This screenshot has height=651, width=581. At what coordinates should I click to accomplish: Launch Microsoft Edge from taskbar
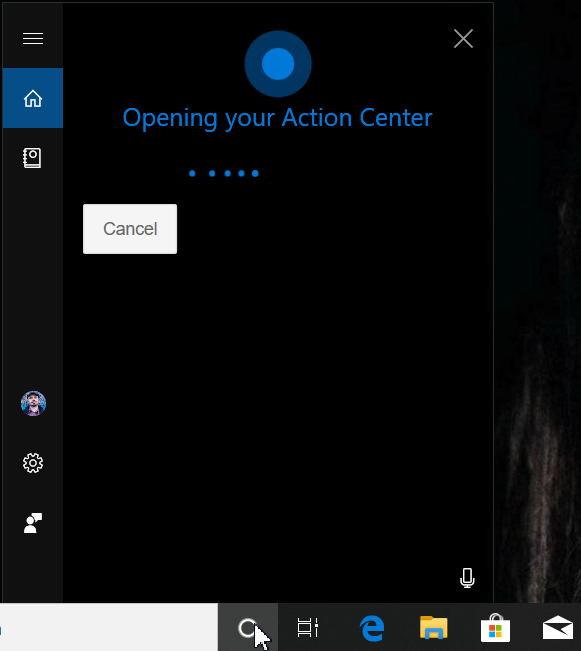pos(372,628)
